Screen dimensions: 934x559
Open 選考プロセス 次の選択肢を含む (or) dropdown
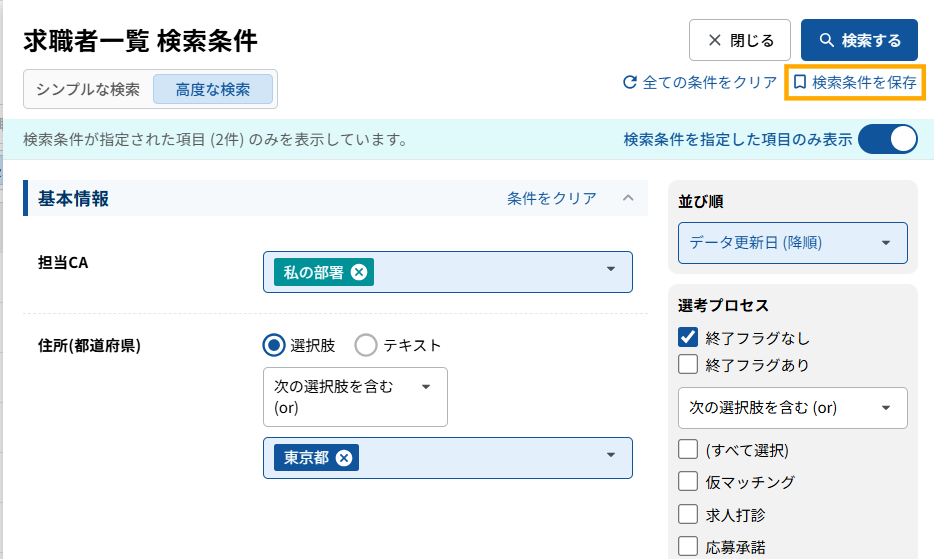(792, 408)
